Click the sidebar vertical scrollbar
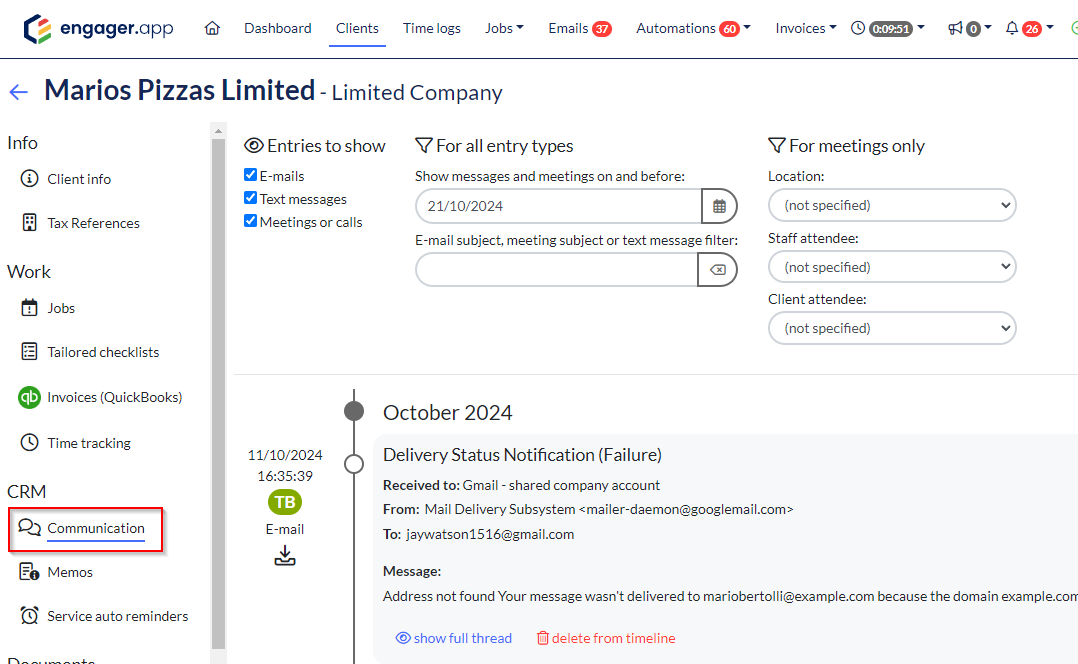 tap(219, 393)
